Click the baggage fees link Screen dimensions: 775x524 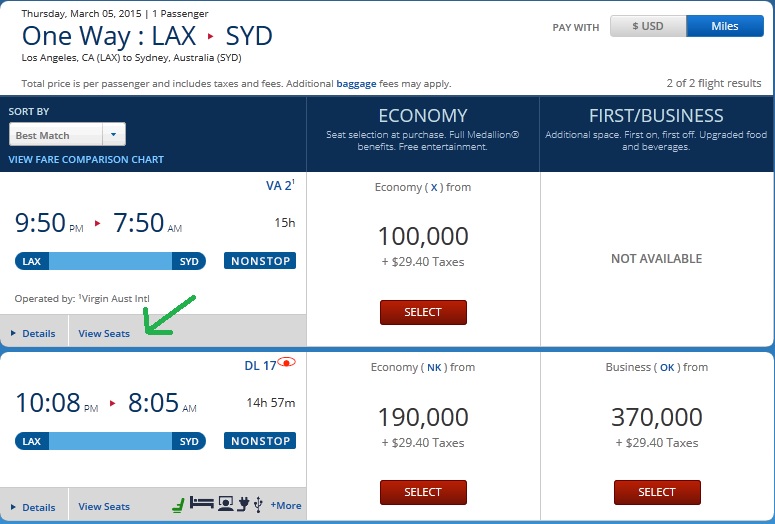click(x=357, y=83)
